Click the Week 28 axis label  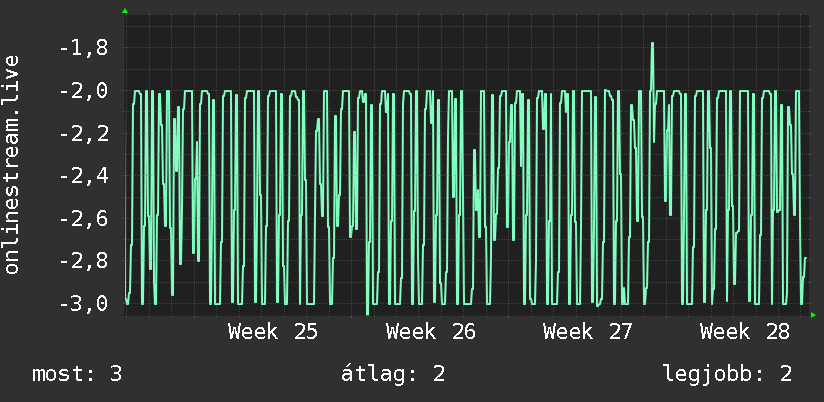[x=745, y=332]
